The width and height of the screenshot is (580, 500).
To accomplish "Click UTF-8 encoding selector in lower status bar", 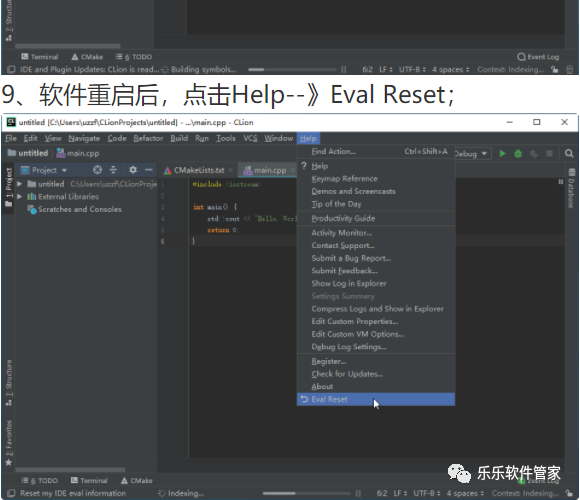I will [427, 493].
